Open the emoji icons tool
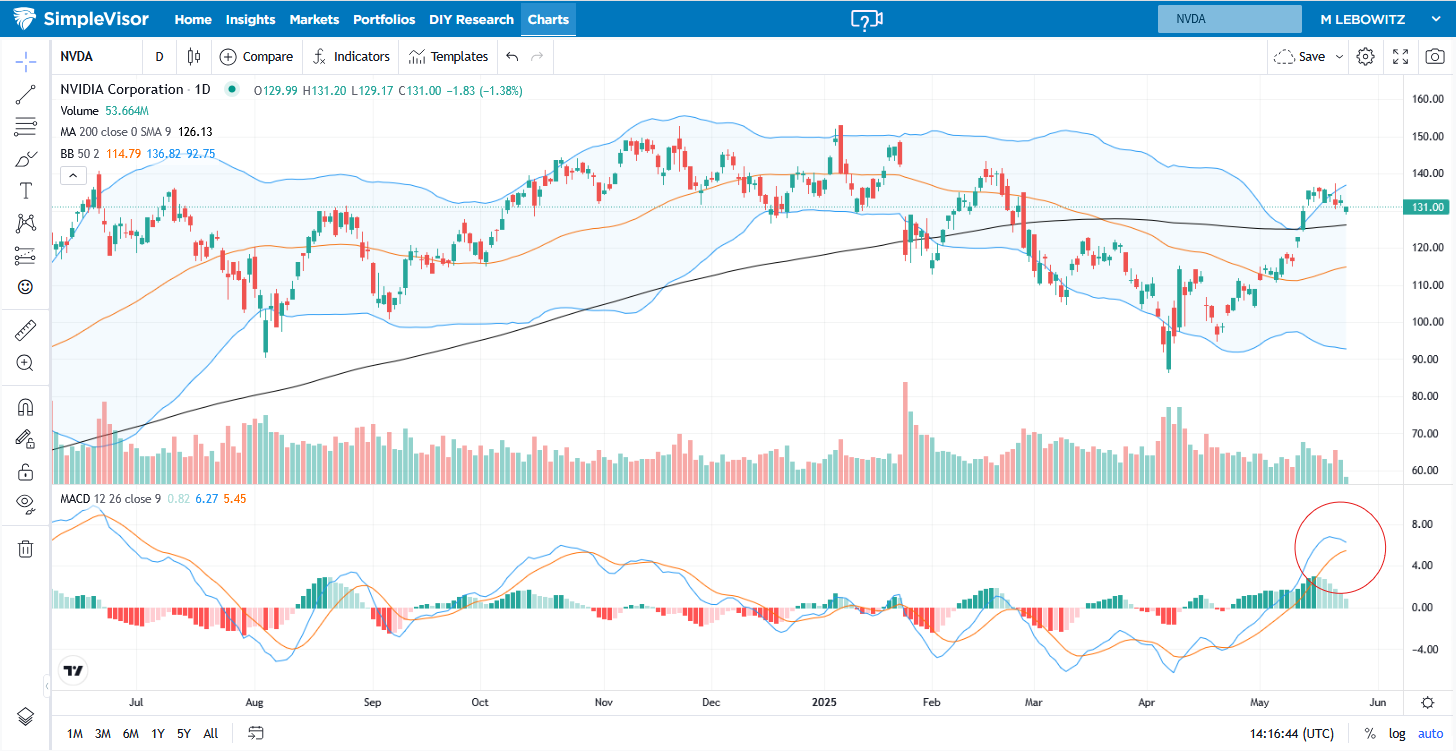 [25, 287]
